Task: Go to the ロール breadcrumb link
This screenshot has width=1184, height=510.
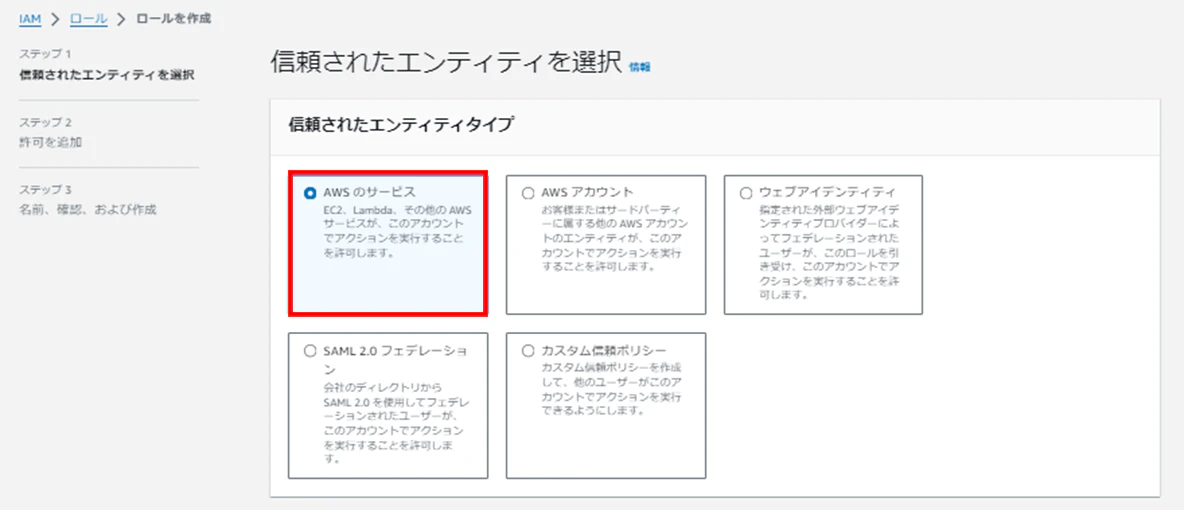Action: 88,18
